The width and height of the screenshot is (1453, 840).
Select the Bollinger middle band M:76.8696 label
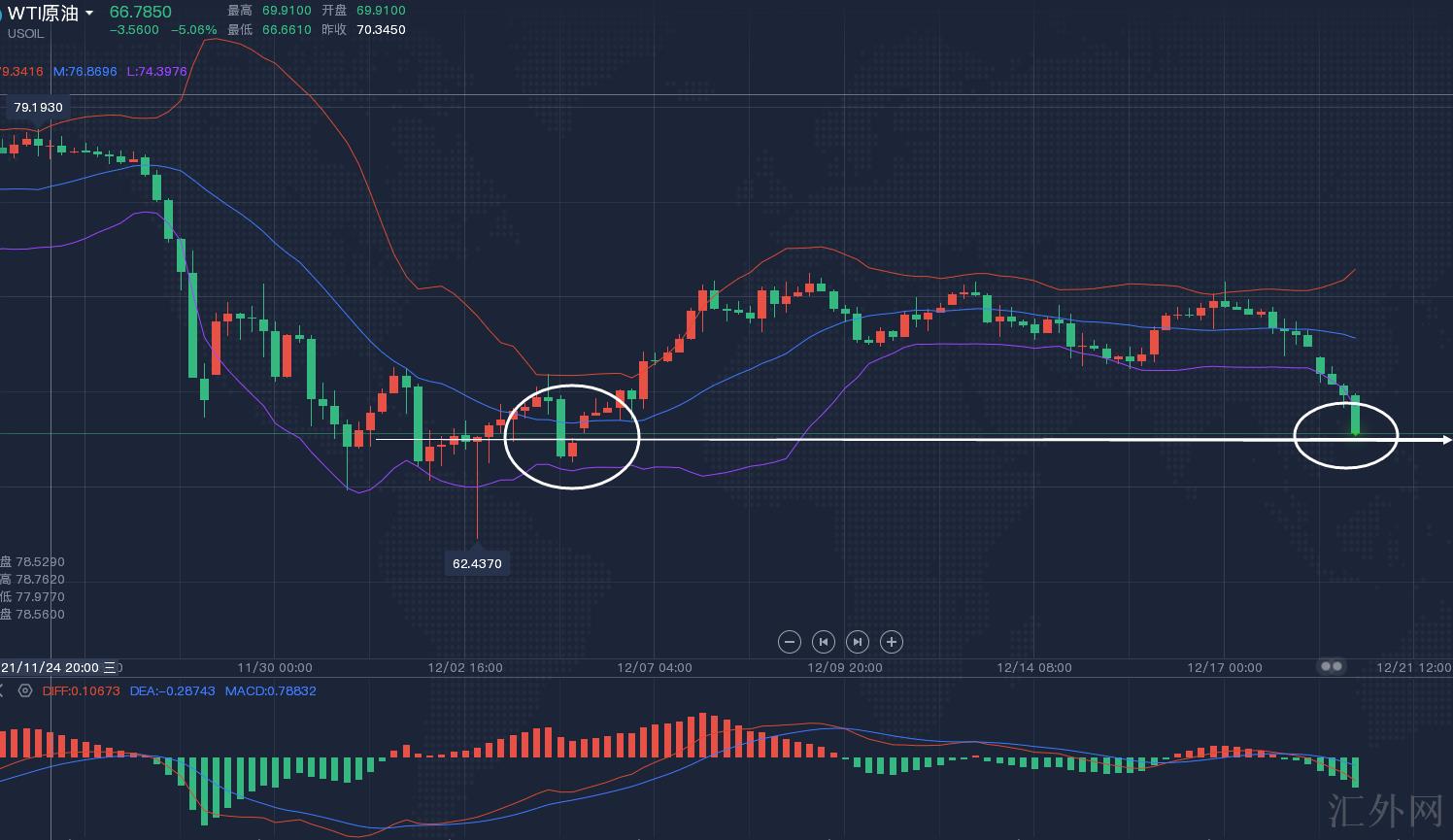point(84,72)
